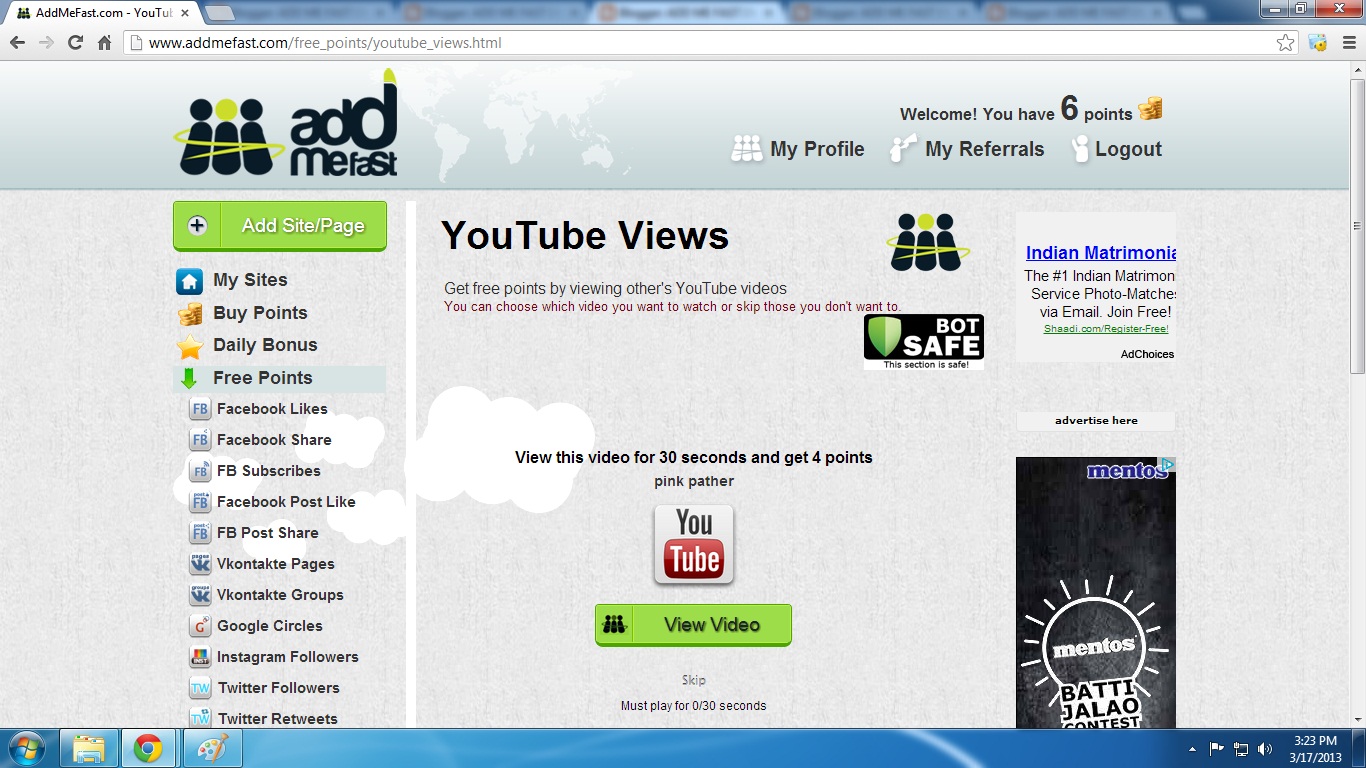1366x768 pixels.
Task: Click the Bot Safe badge
Action: pos(924,342)
